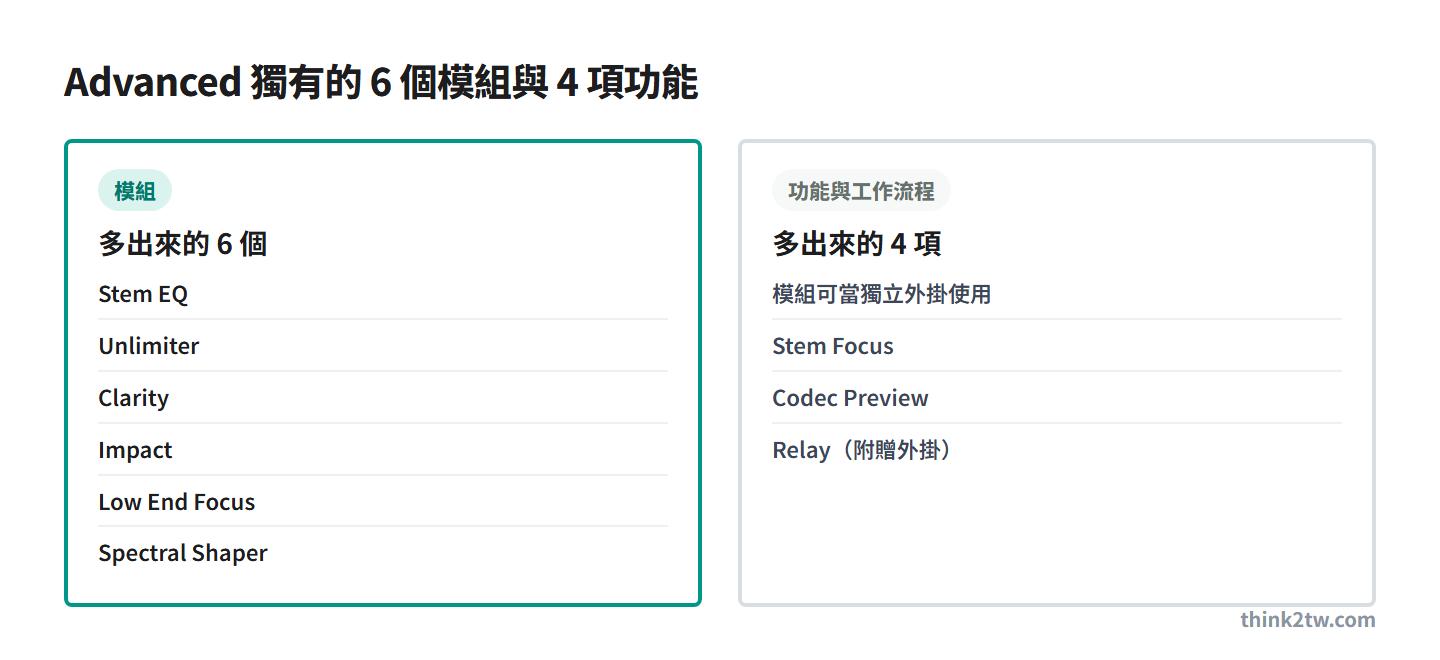Image resolution: width=1440 pixels, height=660 pixels.
Task: Click the Stem Focus feature
Action: (x=1056, y=346)
